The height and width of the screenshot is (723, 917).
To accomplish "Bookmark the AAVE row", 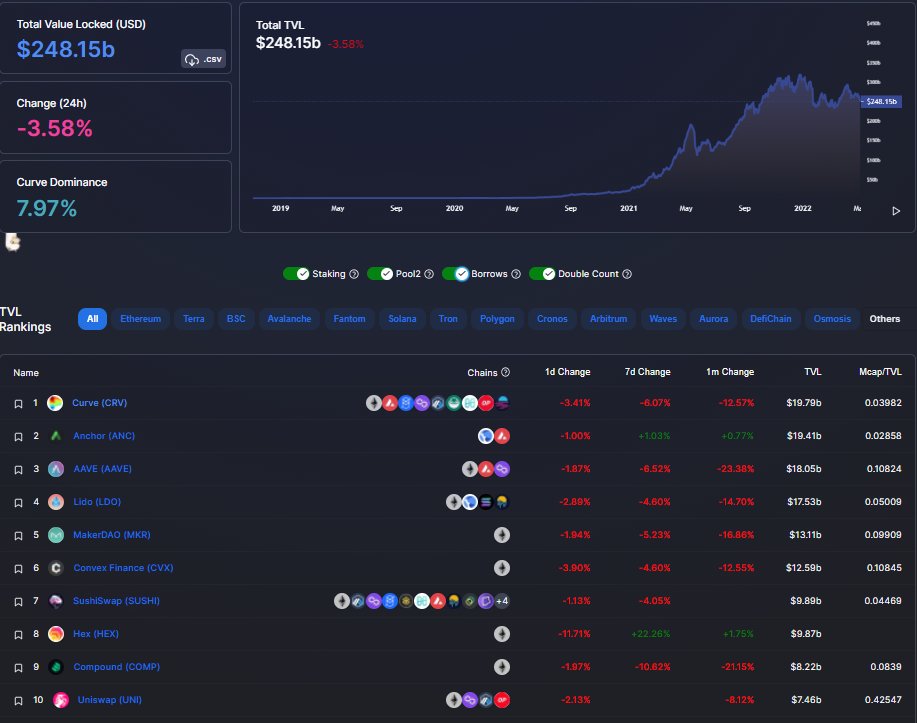I will tap(19, 470).
